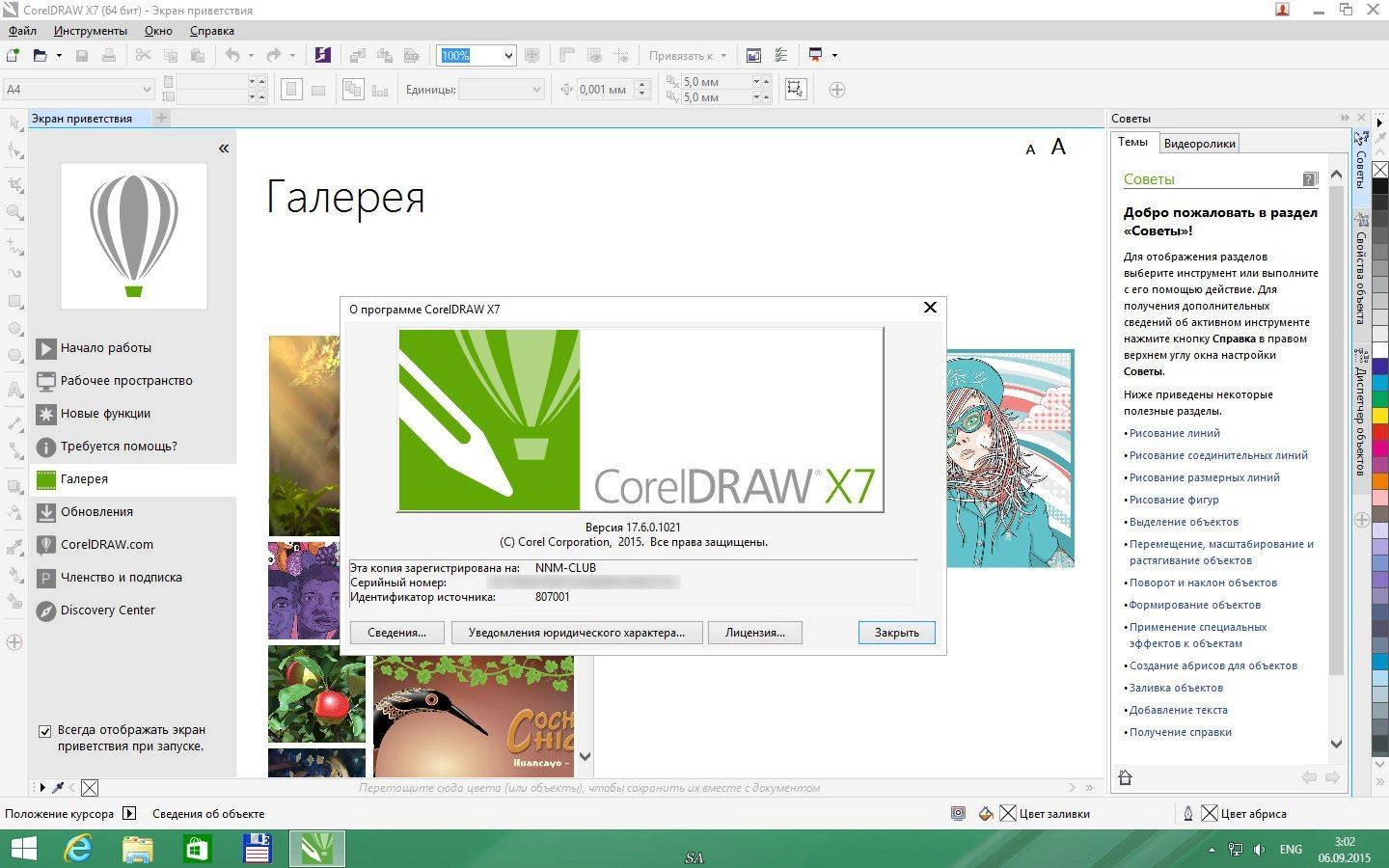This screenshot has width=1389, height=868.
Task: Click the Рабочее пространство sidebar entry
Action: pos(125,380)
